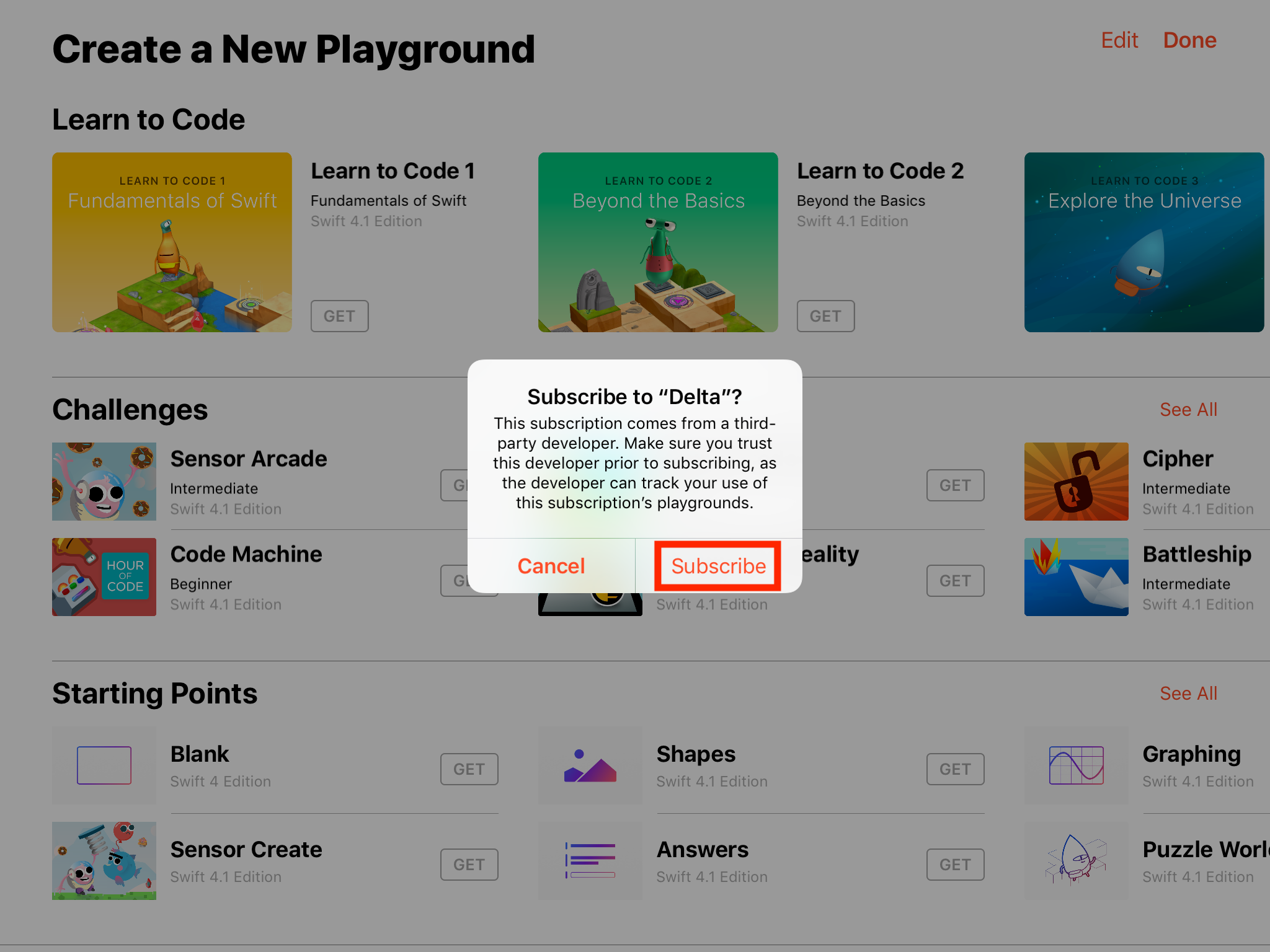Tap Edit at the top right
The image size is (1270, 952).
[x=1119, y=40]
